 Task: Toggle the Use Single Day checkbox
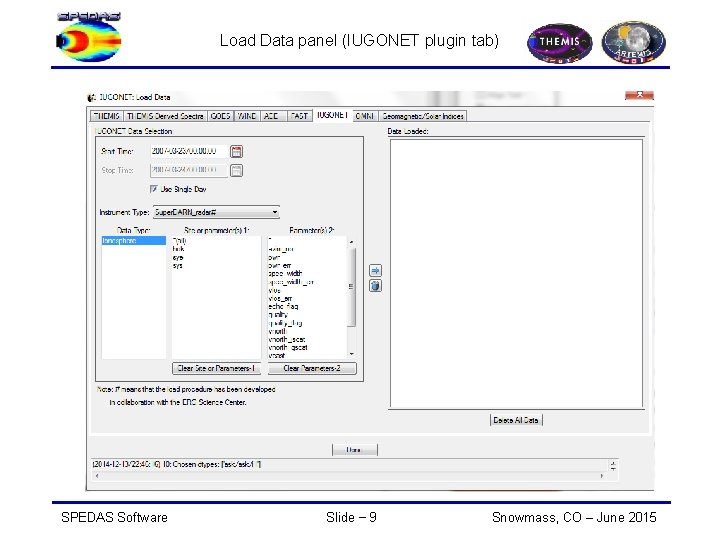[154, 189]
